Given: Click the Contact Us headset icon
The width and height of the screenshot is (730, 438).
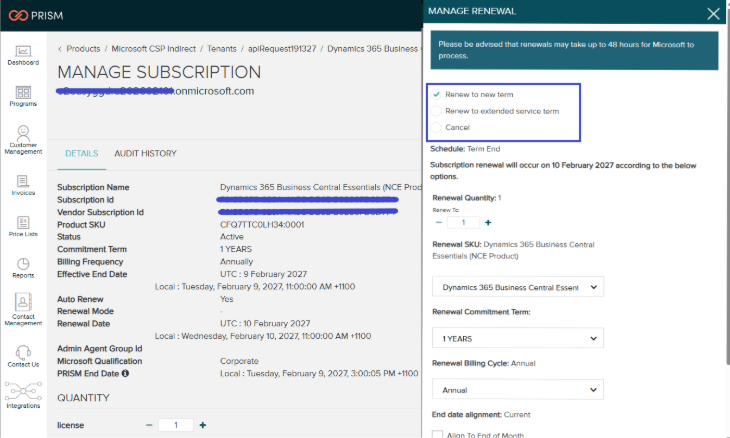Looking at the screenshot, I should (x=23, y=352).
